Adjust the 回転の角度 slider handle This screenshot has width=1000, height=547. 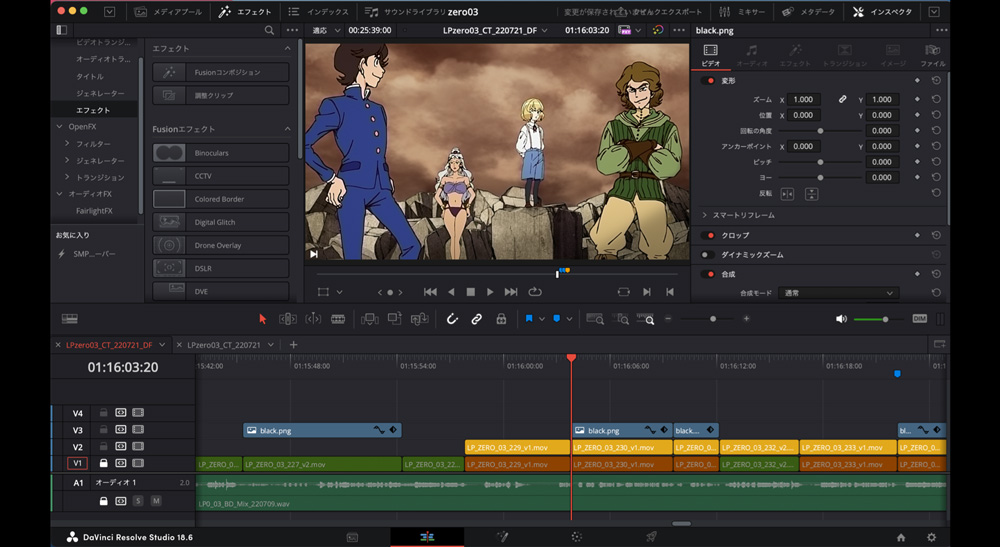point(821,131)
